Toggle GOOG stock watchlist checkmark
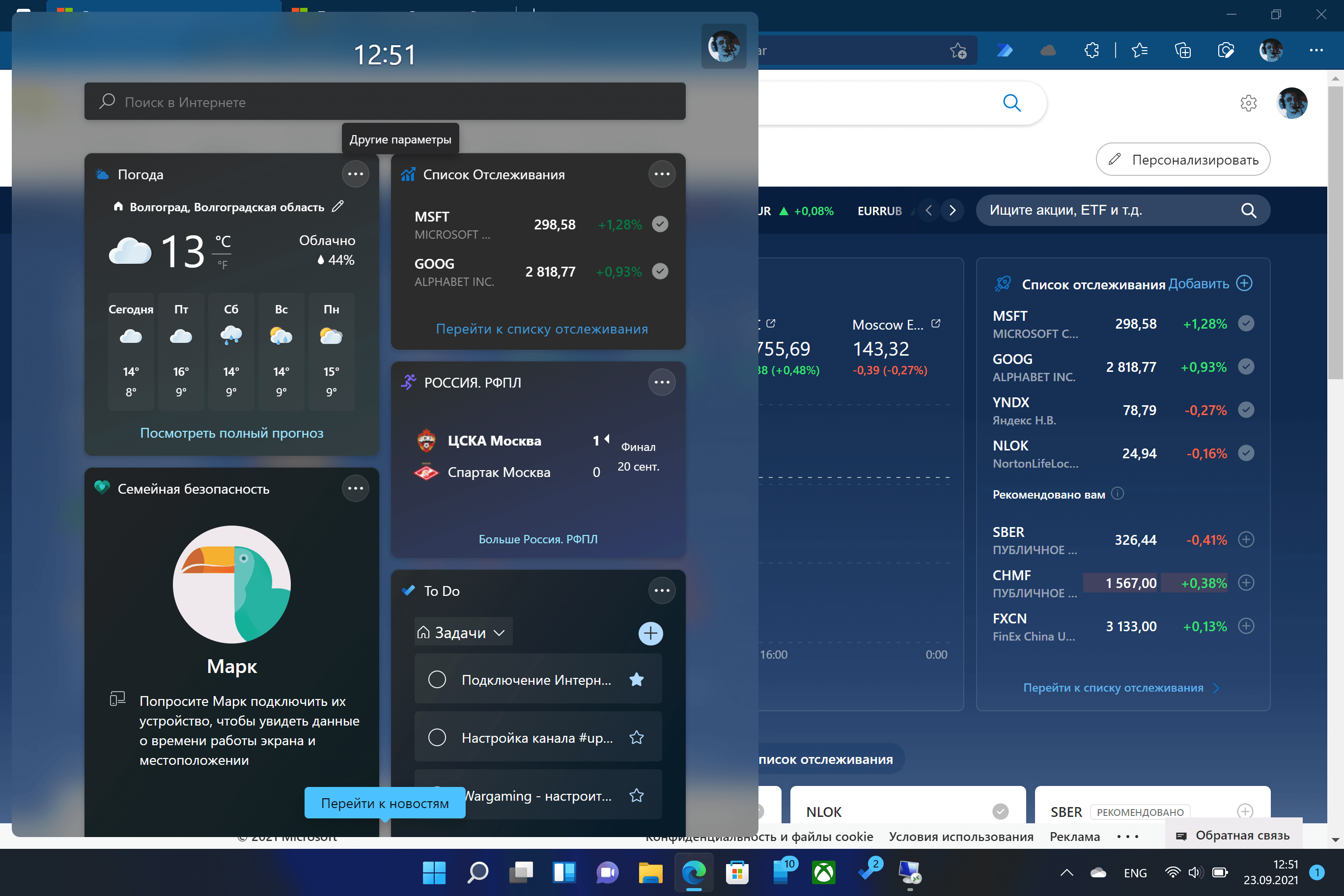 [x=660, y=271]
